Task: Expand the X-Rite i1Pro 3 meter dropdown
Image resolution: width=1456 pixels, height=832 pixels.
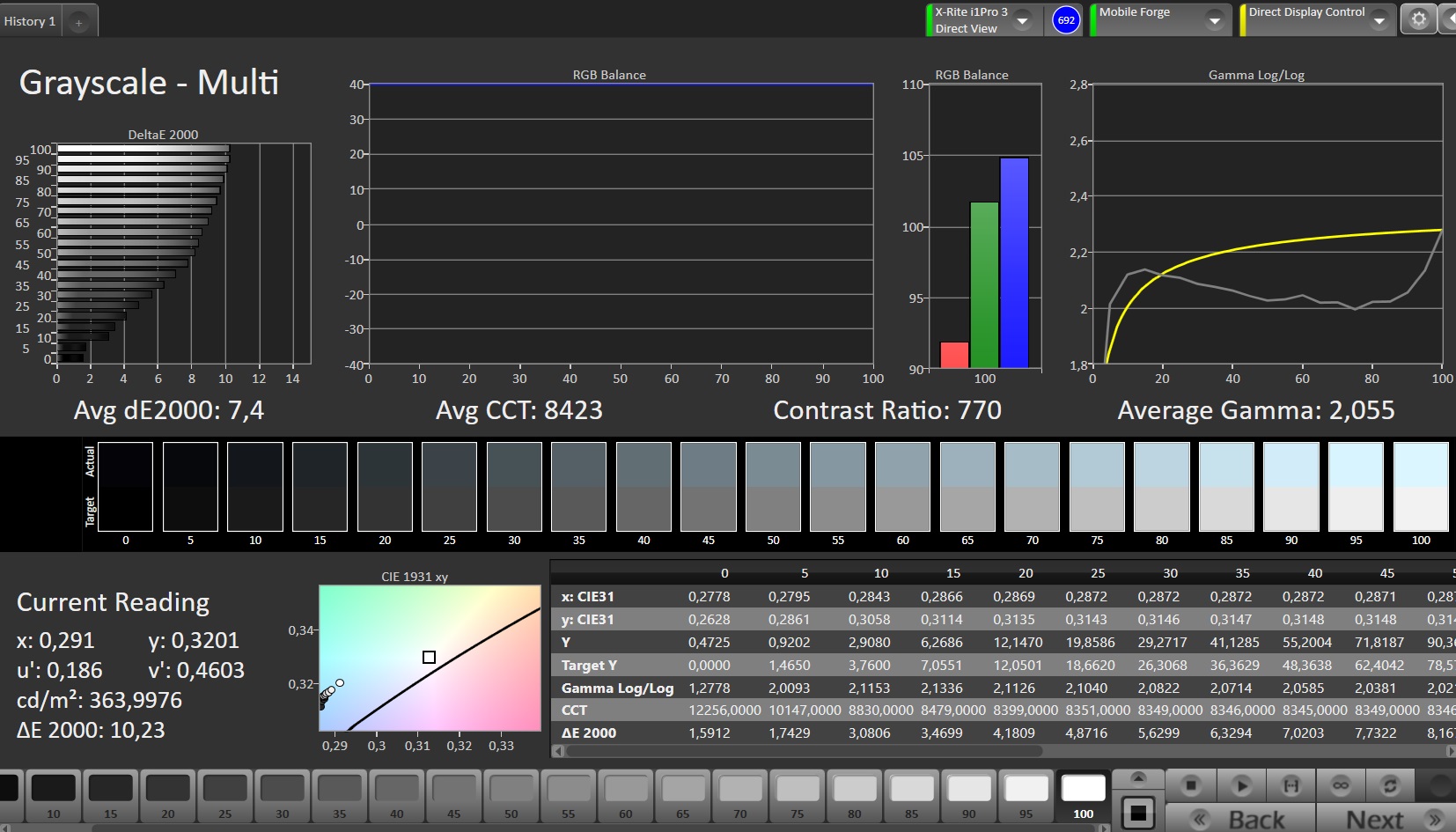Action: [1023, 20]
